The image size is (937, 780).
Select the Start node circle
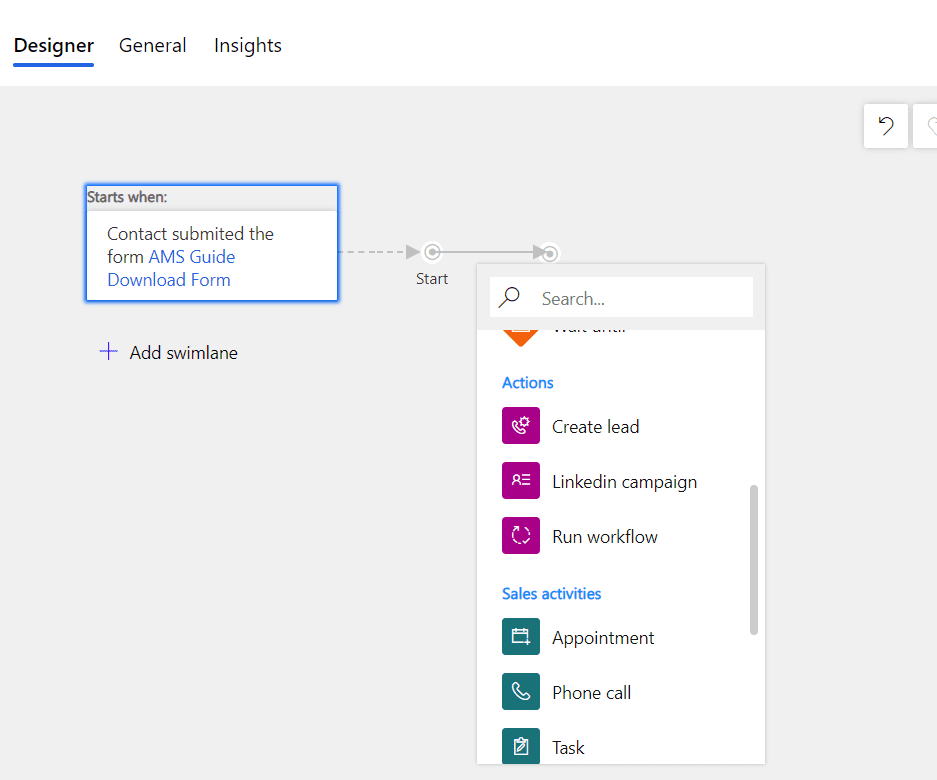click(432, 252)
